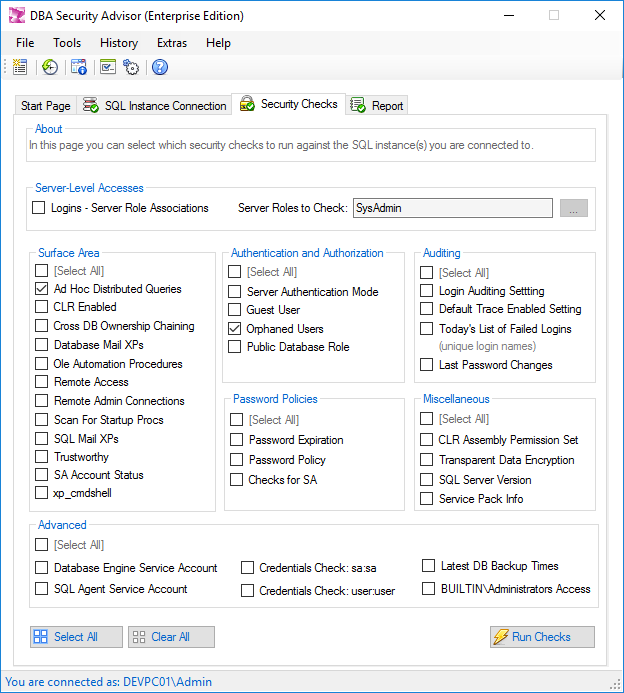Tick CLR Assembly Permission Set
Image resolution: width=624 pixels, height=693 pixels.
tap(426, 439)
